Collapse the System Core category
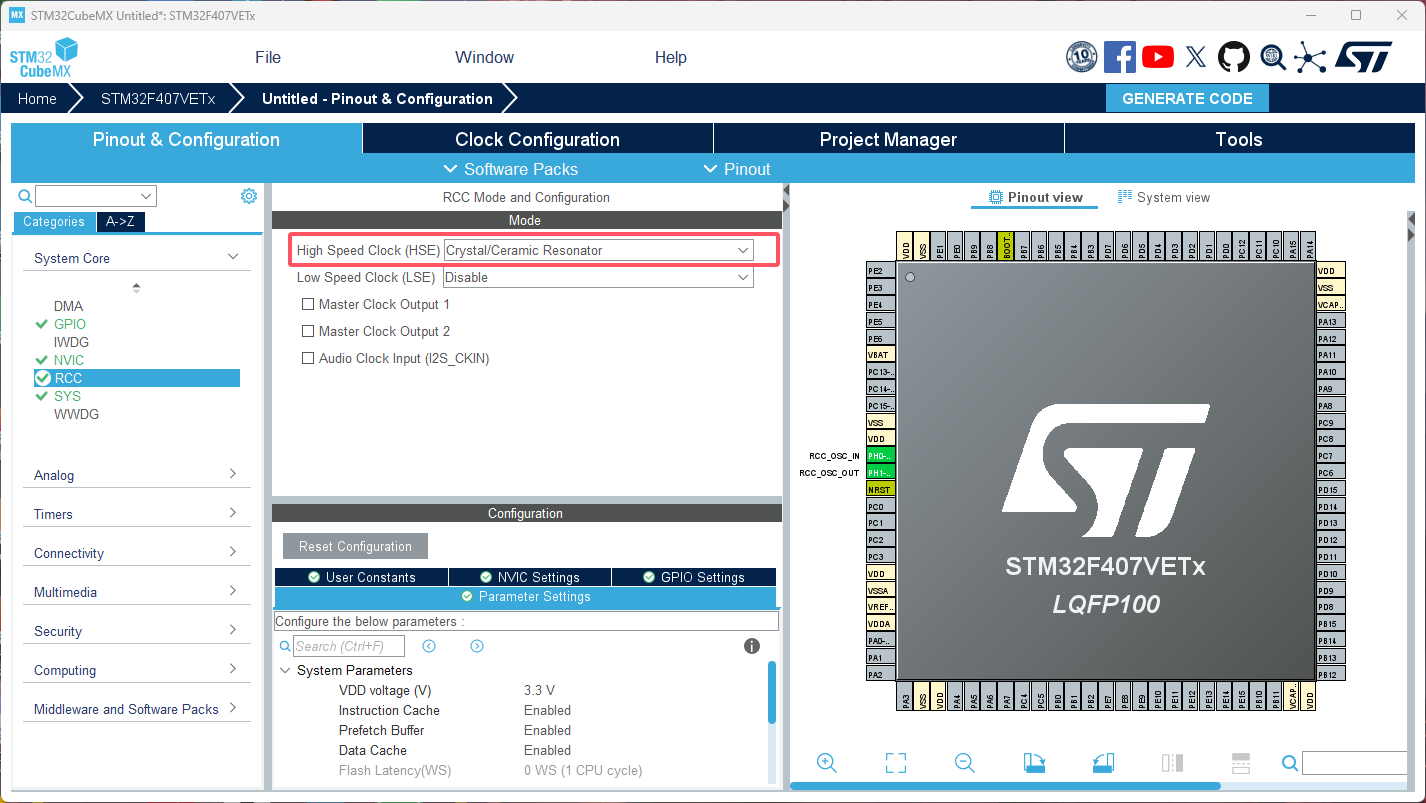The image size is (1426, 803). pyautogui.click(x=137, y=258)
